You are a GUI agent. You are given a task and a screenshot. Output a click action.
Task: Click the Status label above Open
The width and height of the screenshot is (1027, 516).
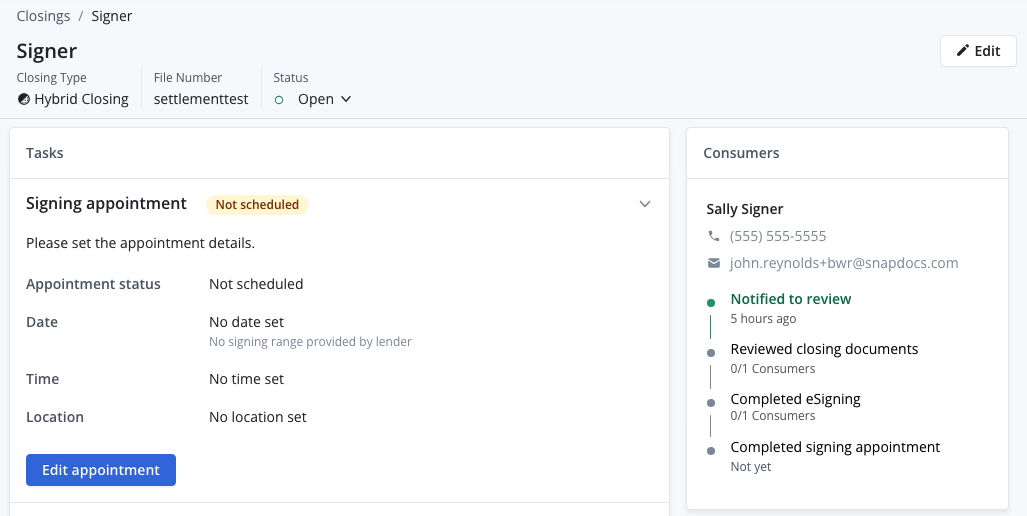point(291,78)
